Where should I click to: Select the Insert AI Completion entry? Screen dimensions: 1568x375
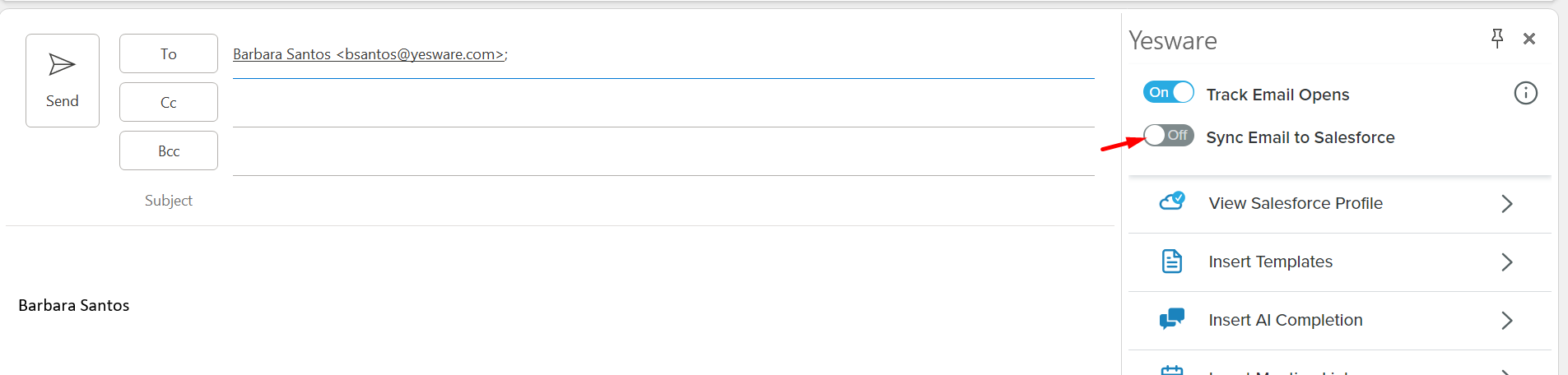[x=1339, y=321]
